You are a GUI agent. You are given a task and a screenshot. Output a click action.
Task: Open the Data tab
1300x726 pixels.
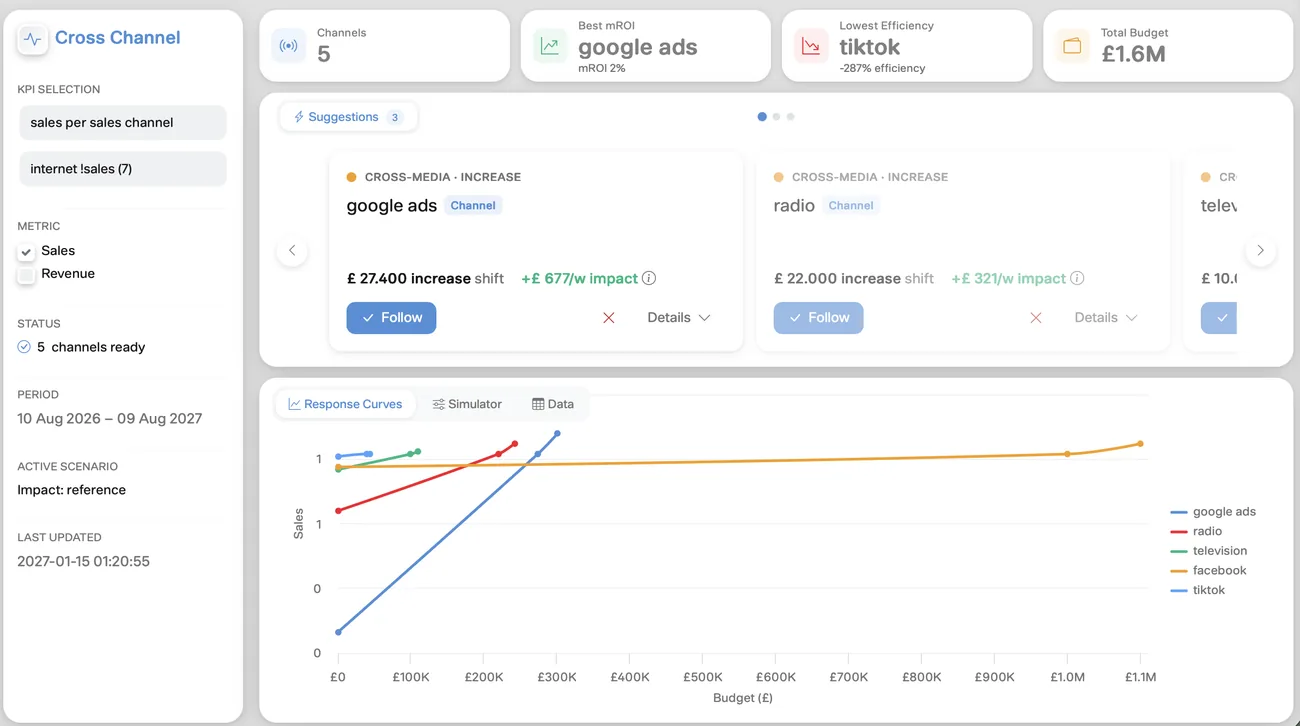click(x=553, y=404)
